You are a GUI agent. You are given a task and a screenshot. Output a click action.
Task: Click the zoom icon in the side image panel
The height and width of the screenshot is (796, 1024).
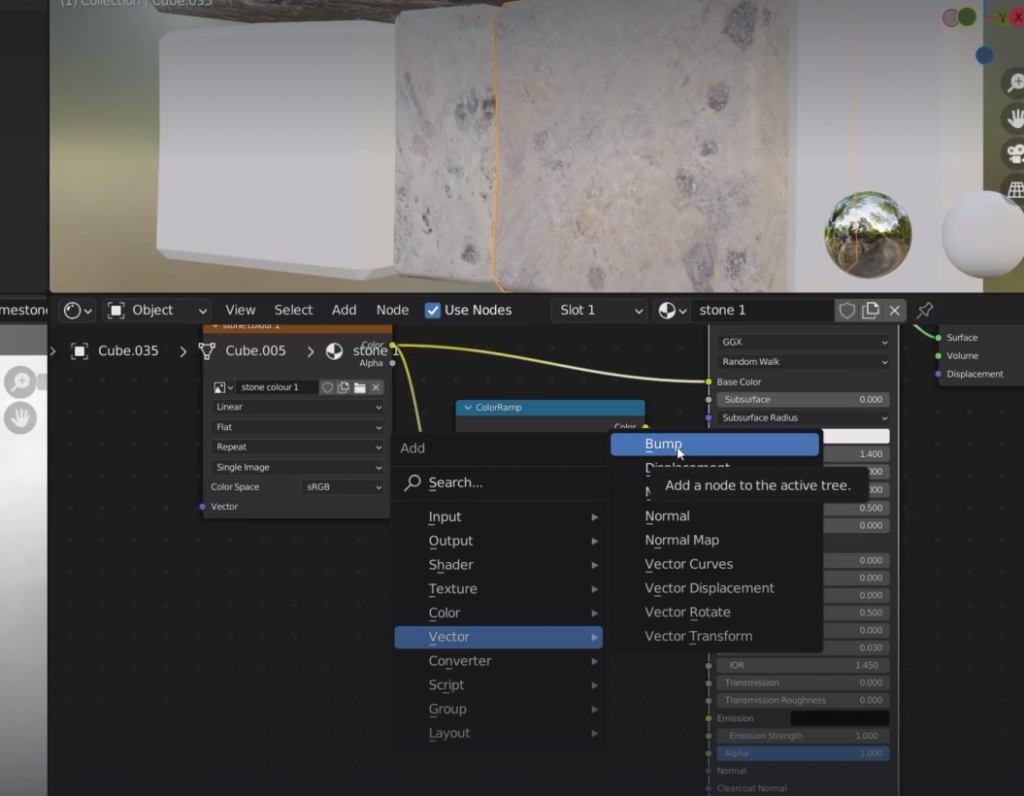click(21, 382)
